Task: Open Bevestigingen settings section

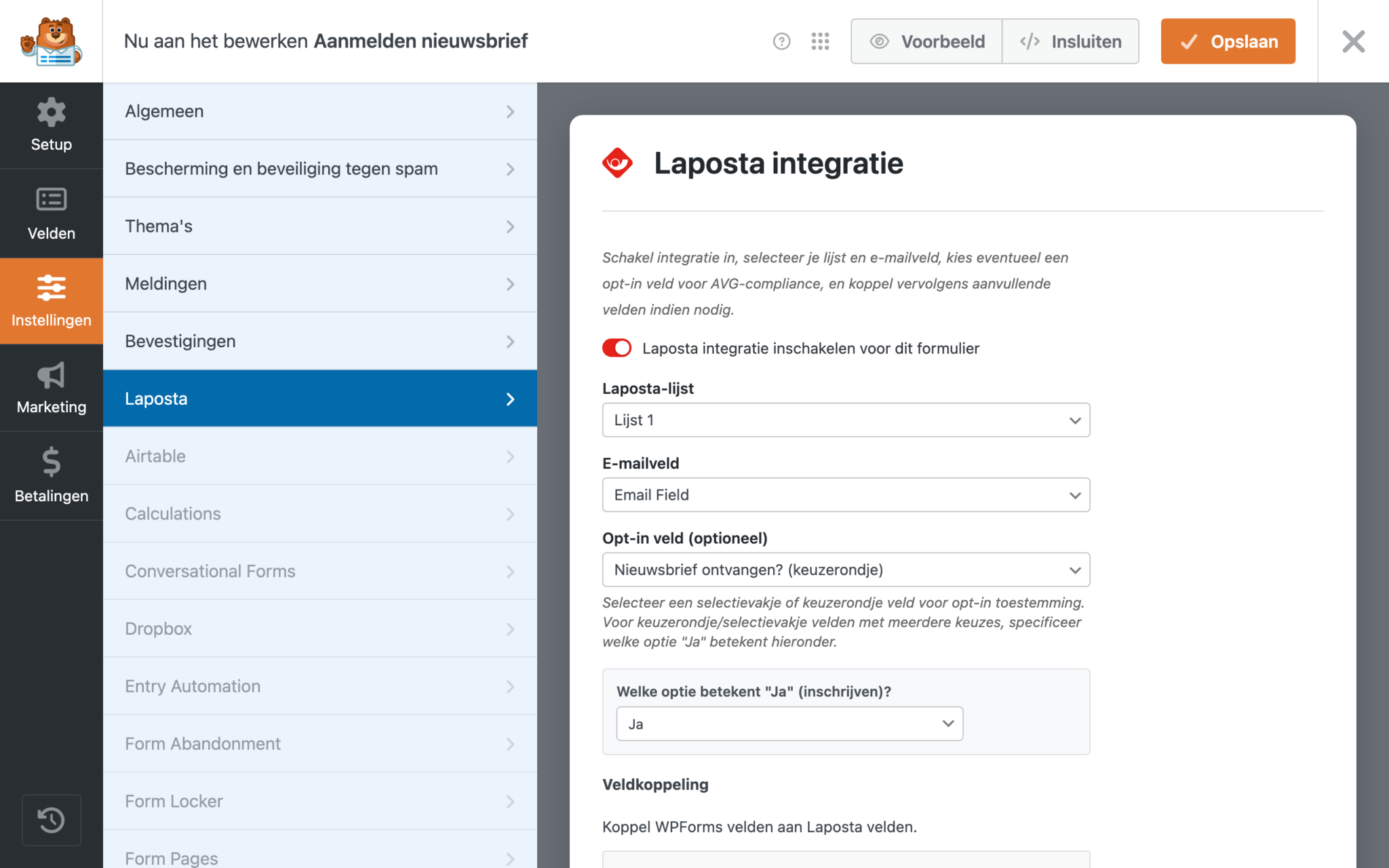Action: (320, 341)
